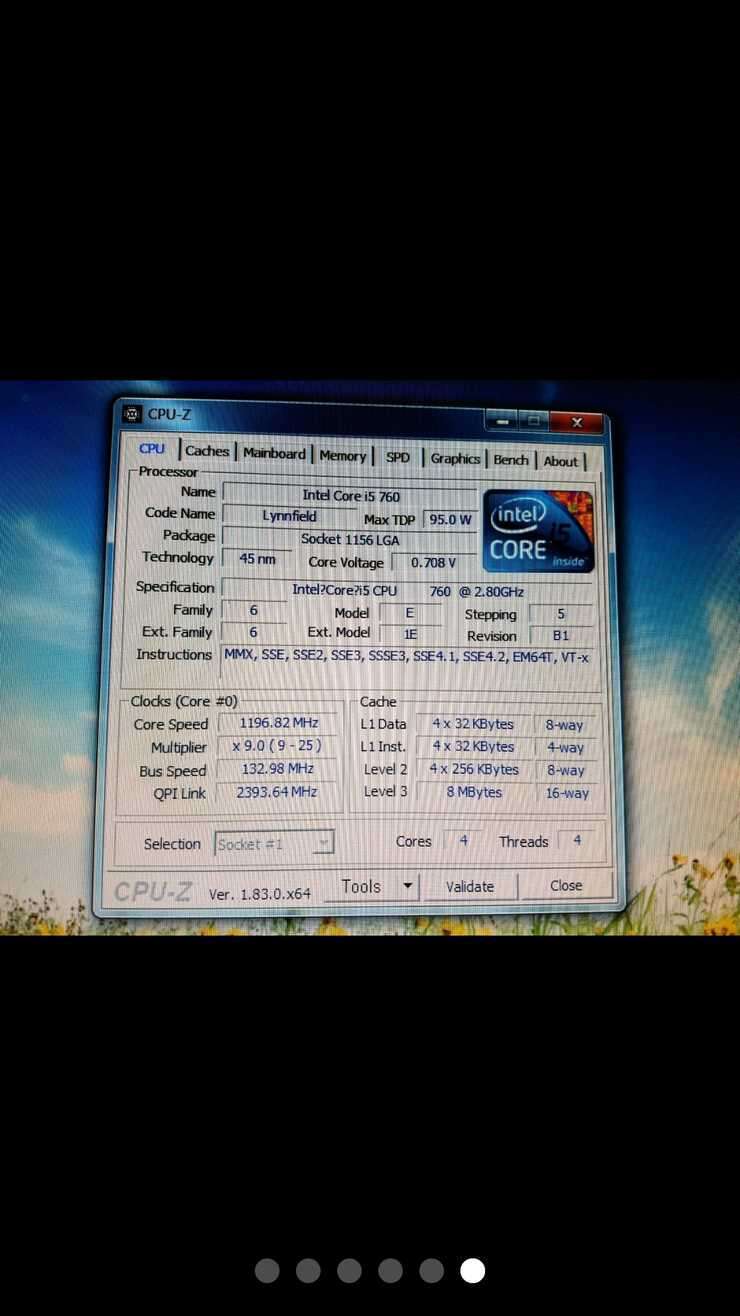Click the maximize button in title bar
The image size is (740, 1316).
(534, 422)
